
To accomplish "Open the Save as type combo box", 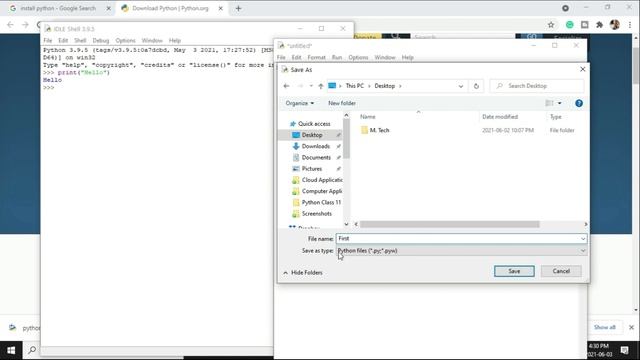I will 461,251.
